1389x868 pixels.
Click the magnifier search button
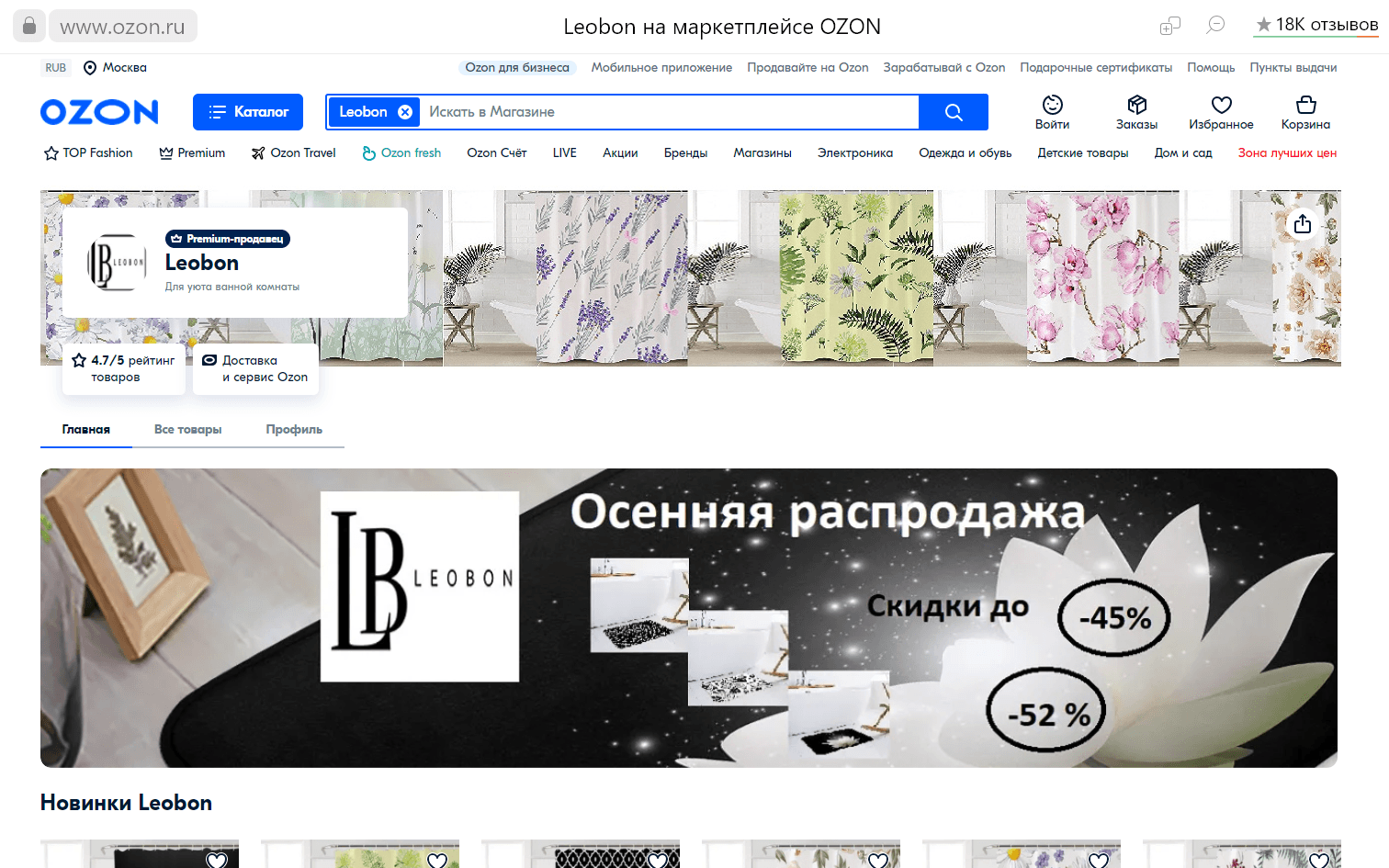[x=954, y=112]
